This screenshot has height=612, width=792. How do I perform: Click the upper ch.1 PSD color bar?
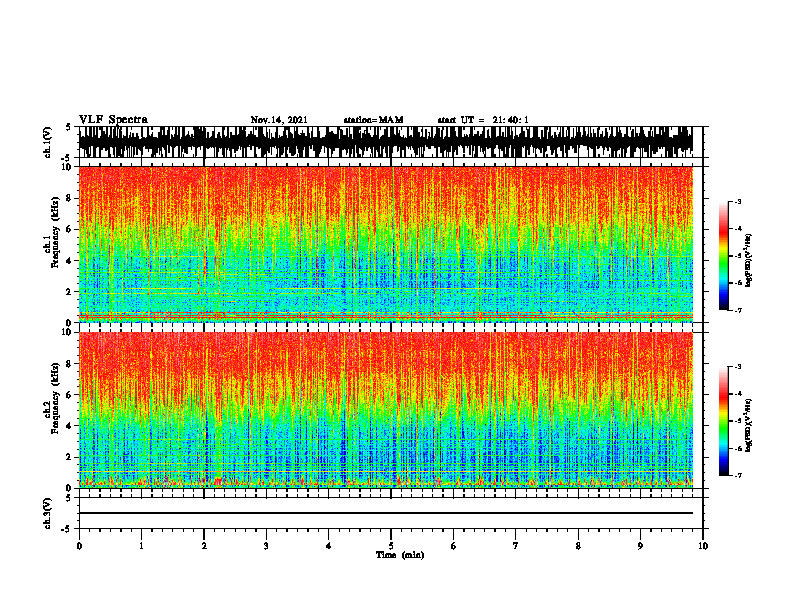724,256
